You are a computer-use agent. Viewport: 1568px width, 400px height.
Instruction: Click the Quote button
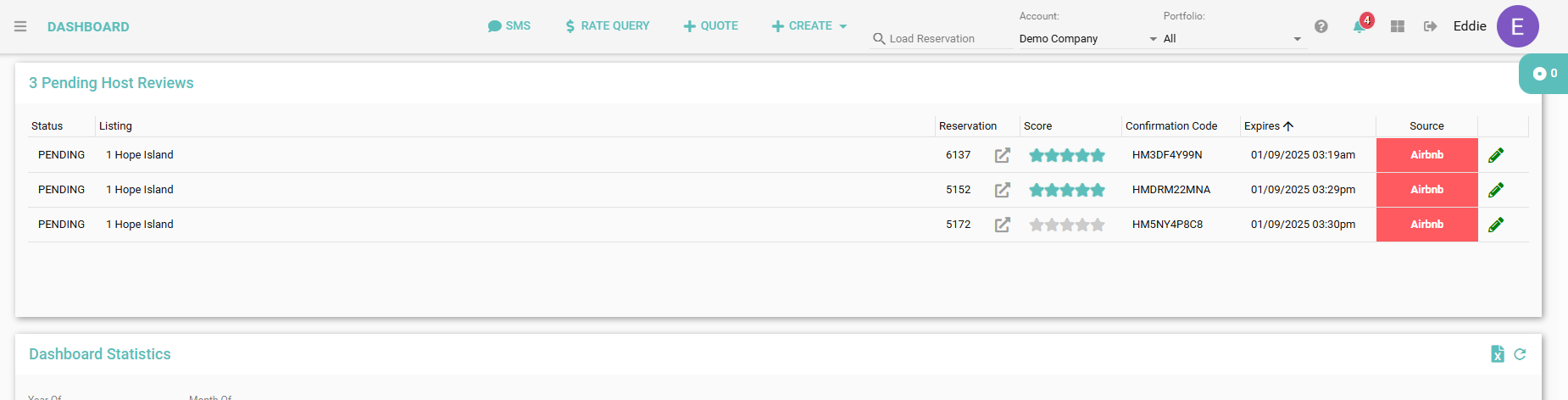coord(710,26)
